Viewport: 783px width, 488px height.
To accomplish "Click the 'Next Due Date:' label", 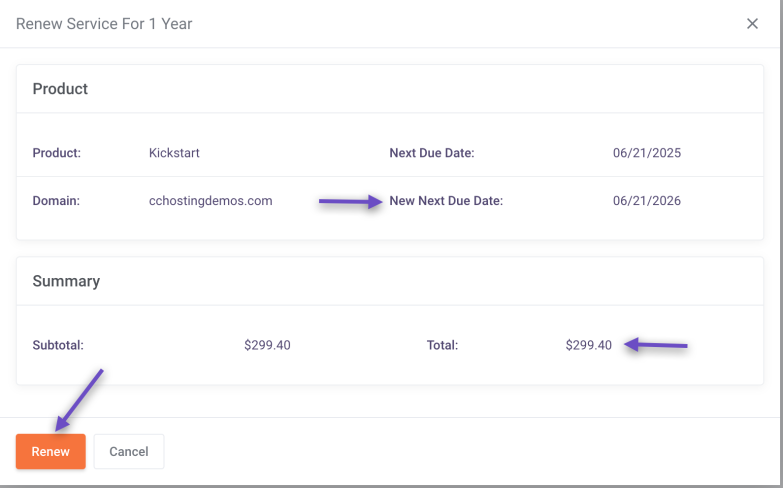I will point(431,153).
